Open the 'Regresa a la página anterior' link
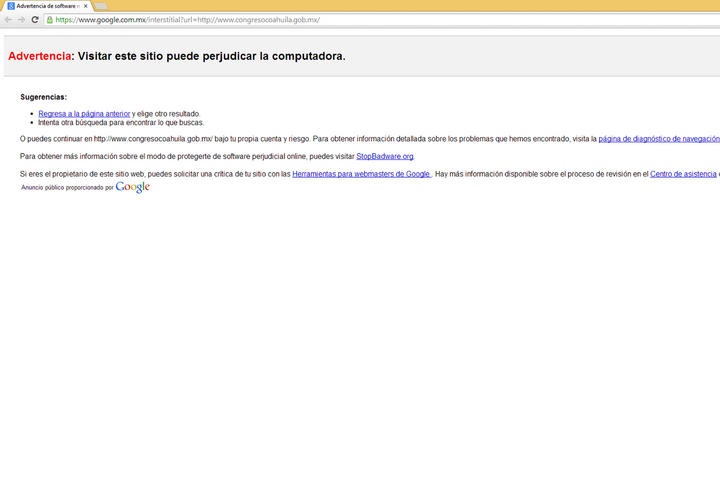Viewport: 720px width, 480px height. [x=84, y=114]
